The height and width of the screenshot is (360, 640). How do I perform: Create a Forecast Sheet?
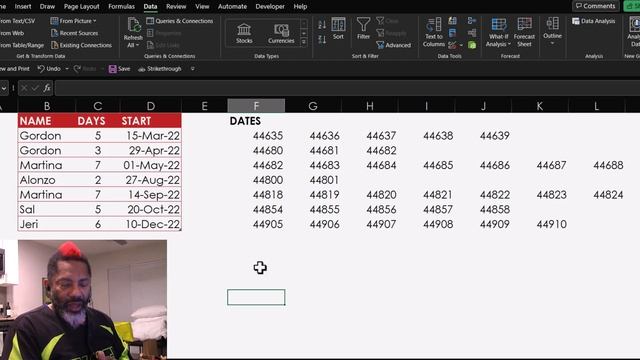[x=524, y=32]
